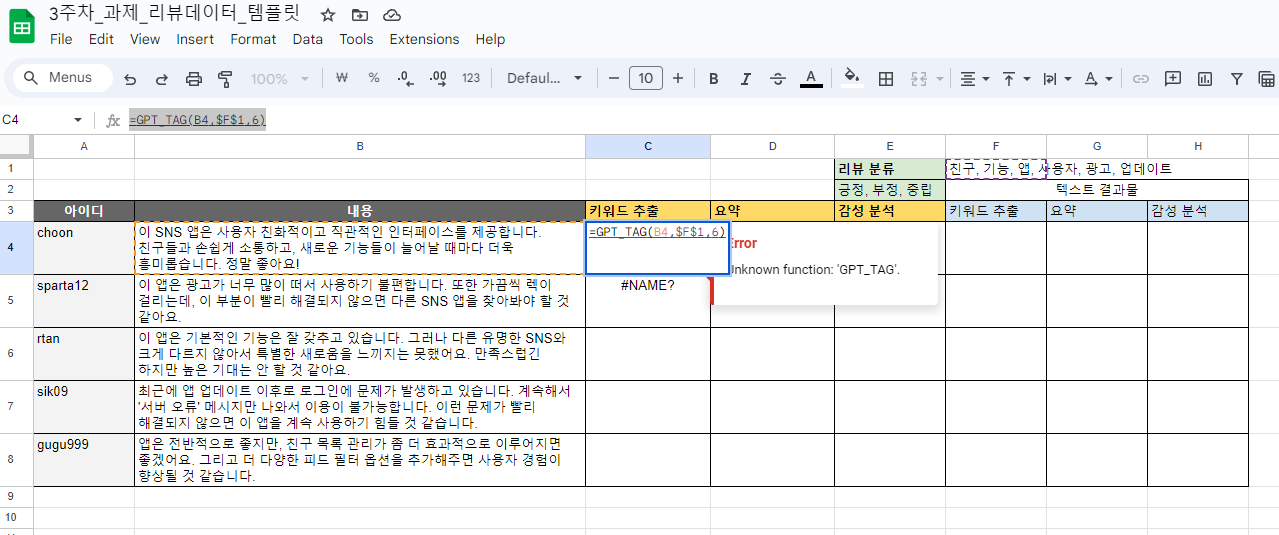Decrease font size minus button

(x=614, y=78)
